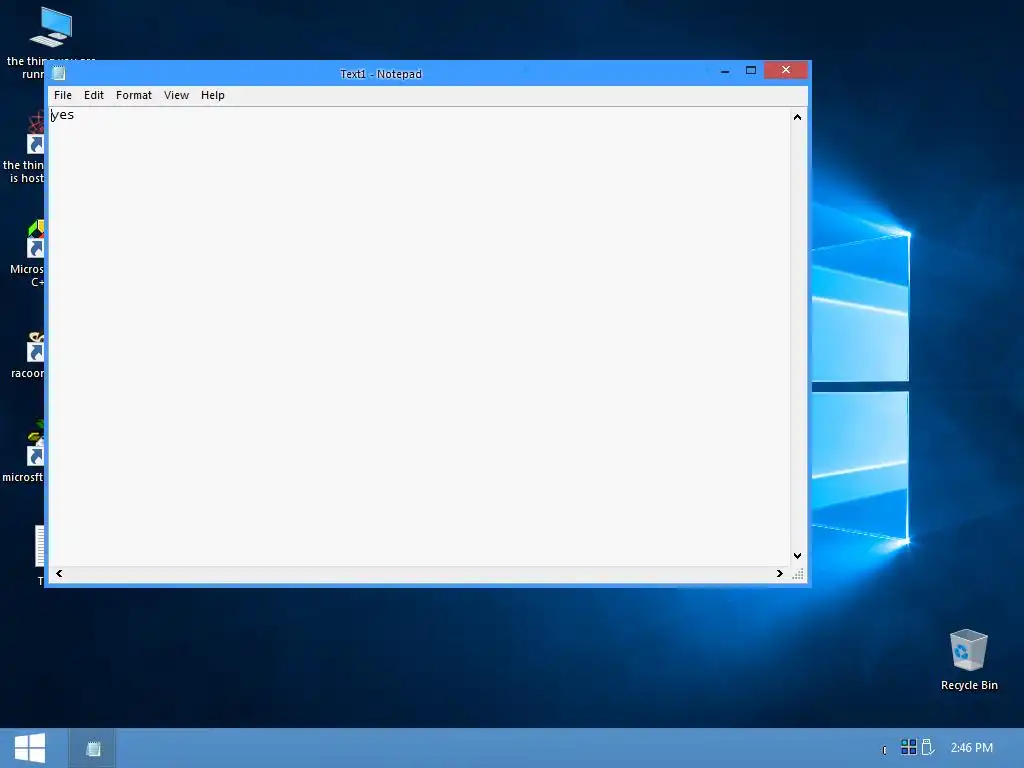Select the Notepad taskbar button

pos(93,748)
